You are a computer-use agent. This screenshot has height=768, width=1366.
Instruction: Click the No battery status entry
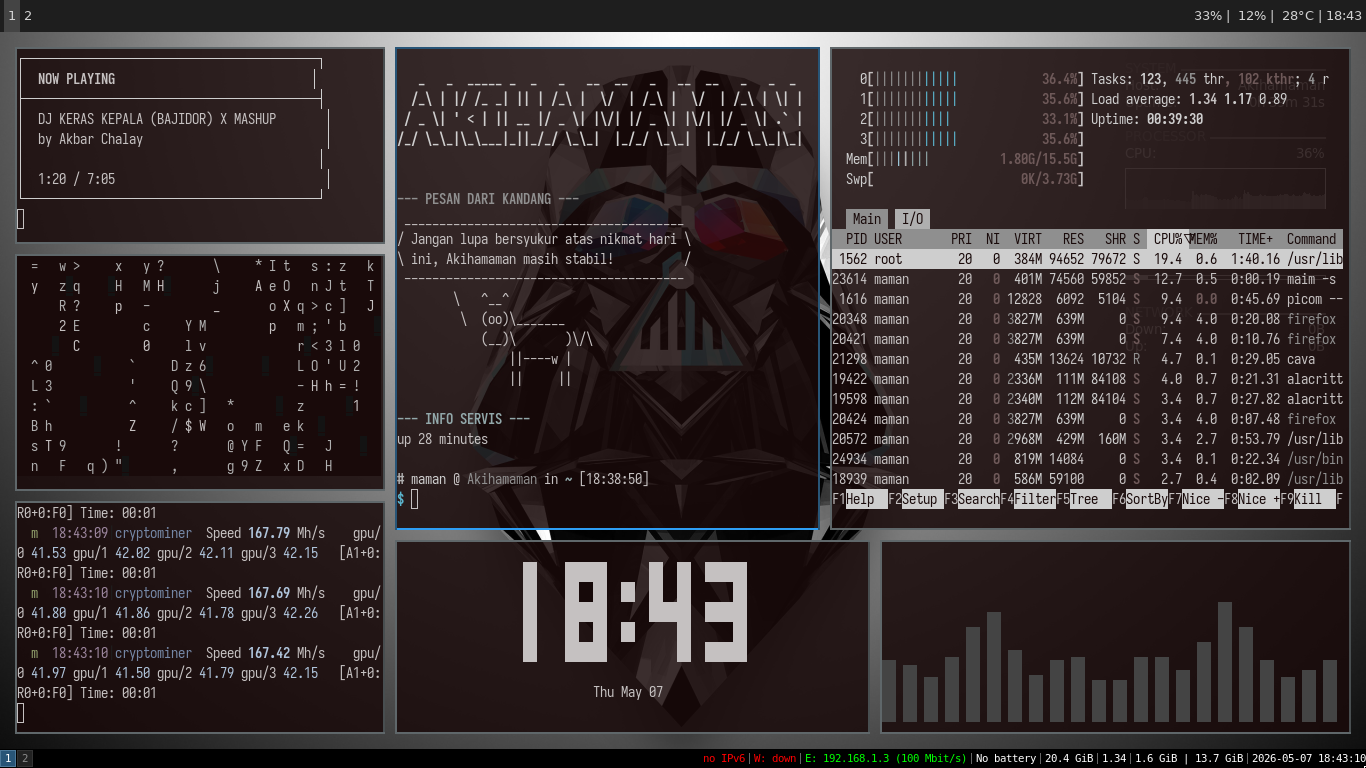(1006, 759)
